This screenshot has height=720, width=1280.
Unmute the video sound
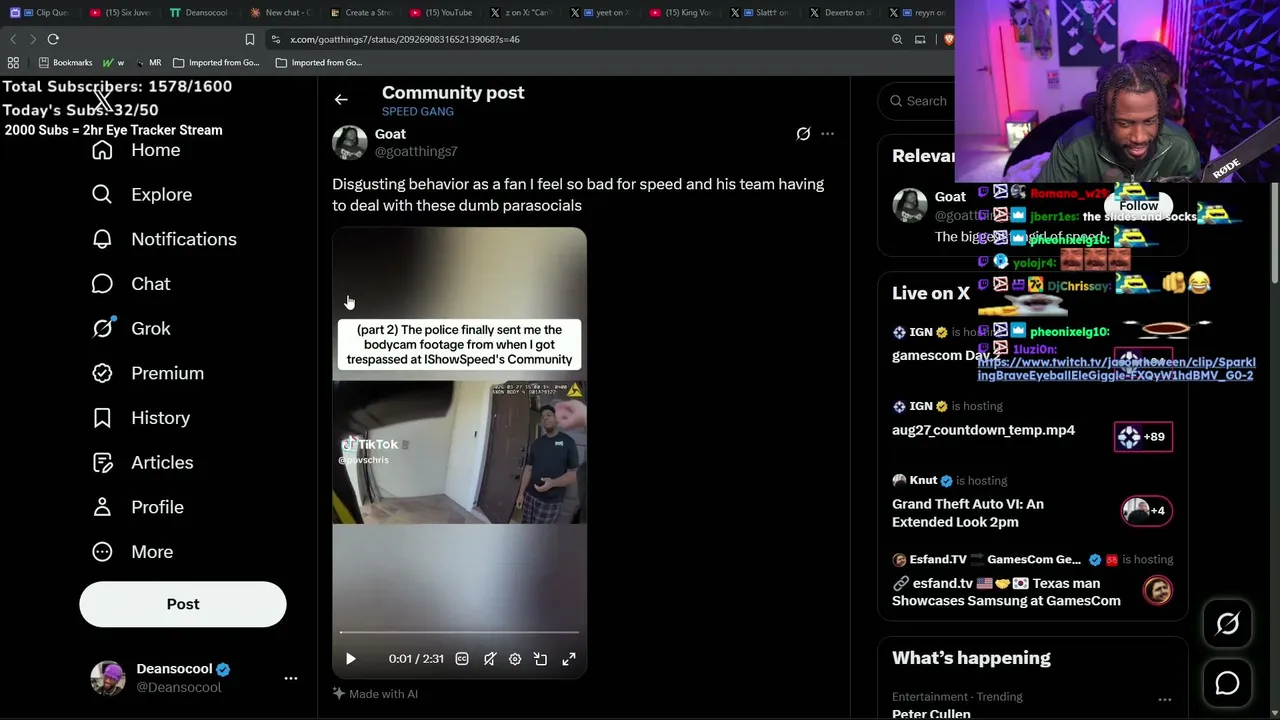coord(490,659)
